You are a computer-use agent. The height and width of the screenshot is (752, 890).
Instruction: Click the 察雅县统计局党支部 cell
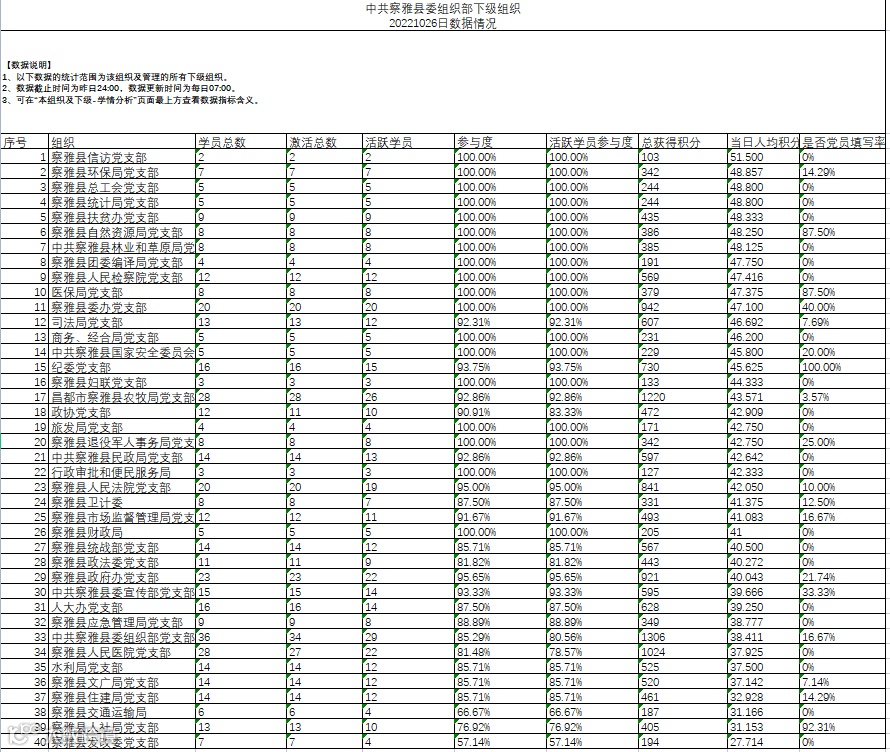tap(121, 202)
